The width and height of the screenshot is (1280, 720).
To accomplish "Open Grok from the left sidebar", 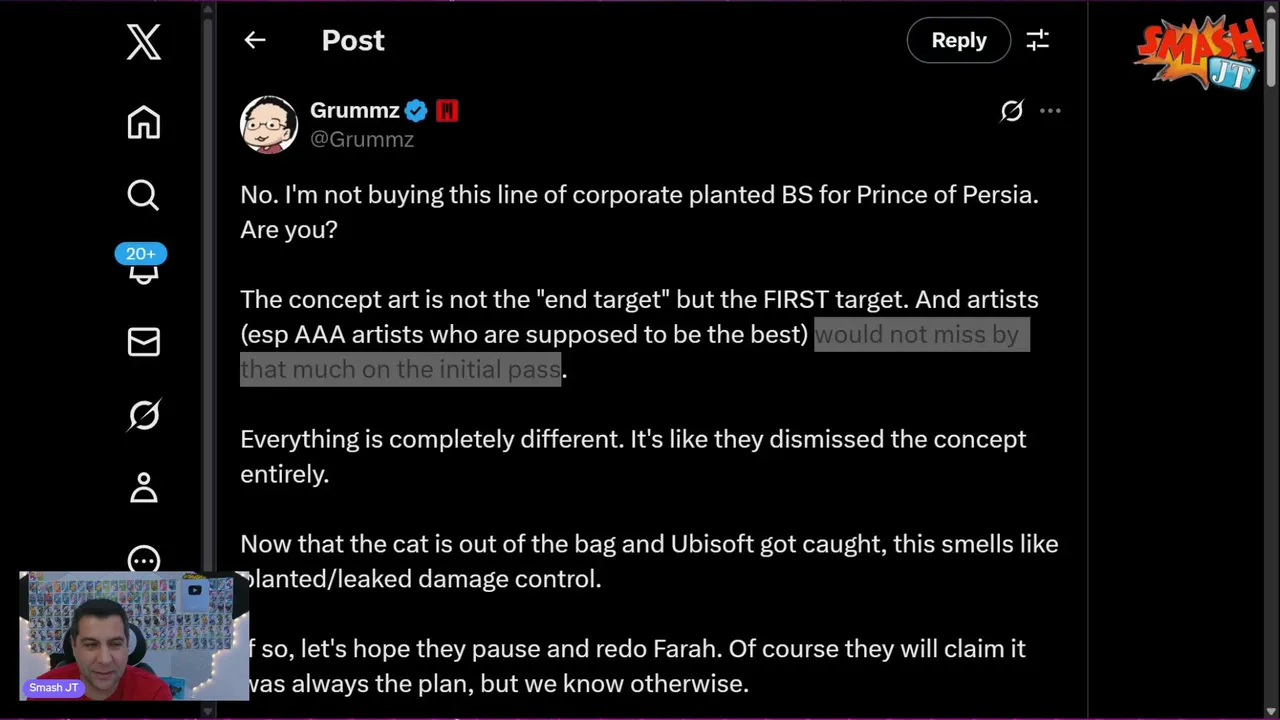I will click(144, 414).
